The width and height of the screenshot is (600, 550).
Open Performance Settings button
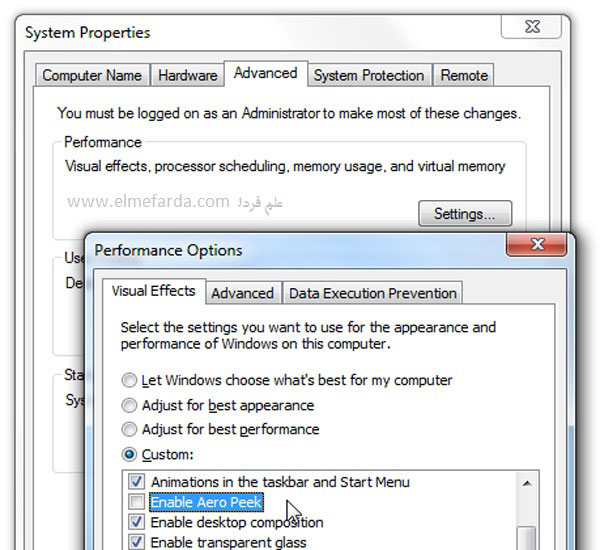465,213
